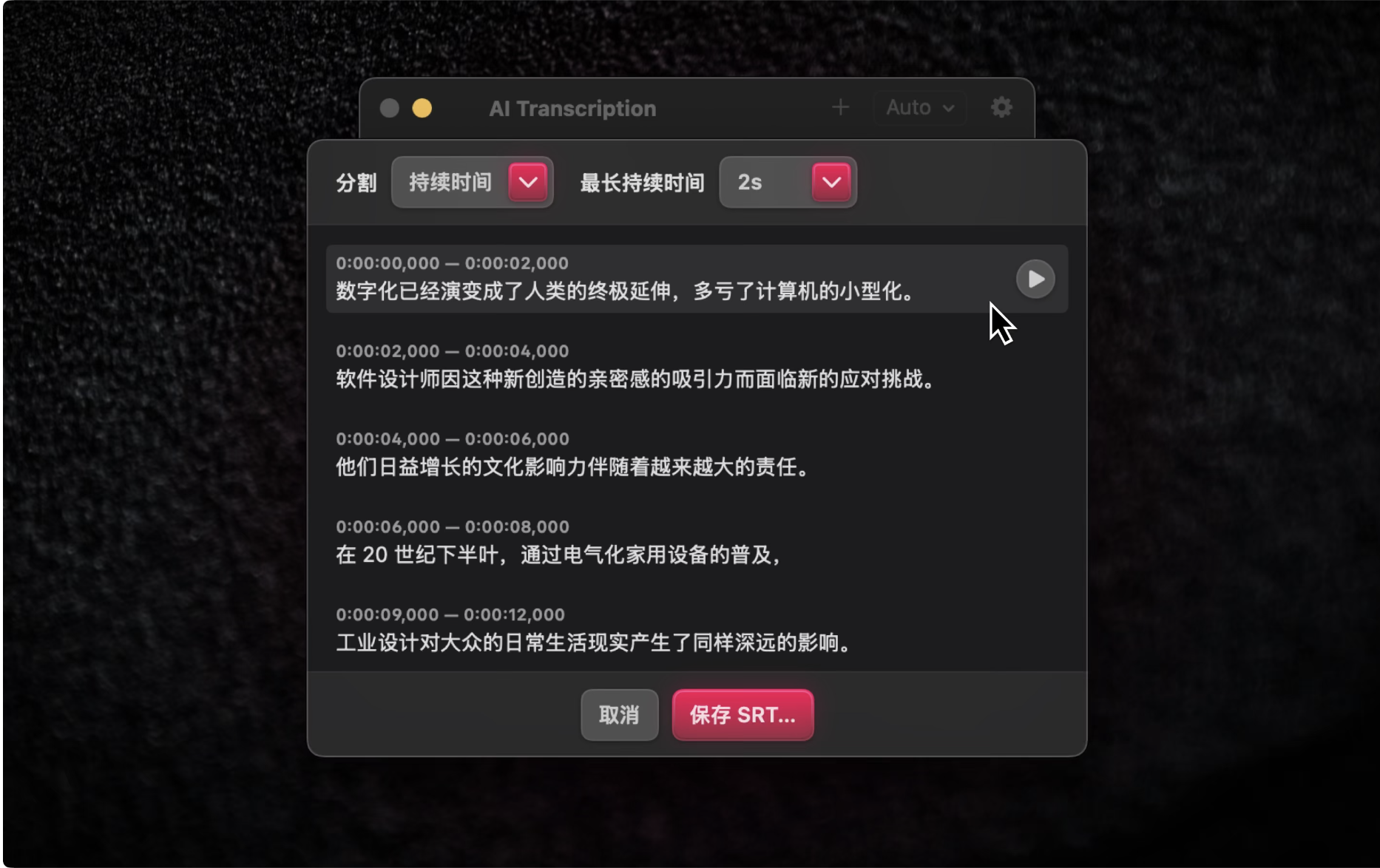Click red chevron beside 持续时间
The image size is (1380, 868).
[x=528, y=182]
